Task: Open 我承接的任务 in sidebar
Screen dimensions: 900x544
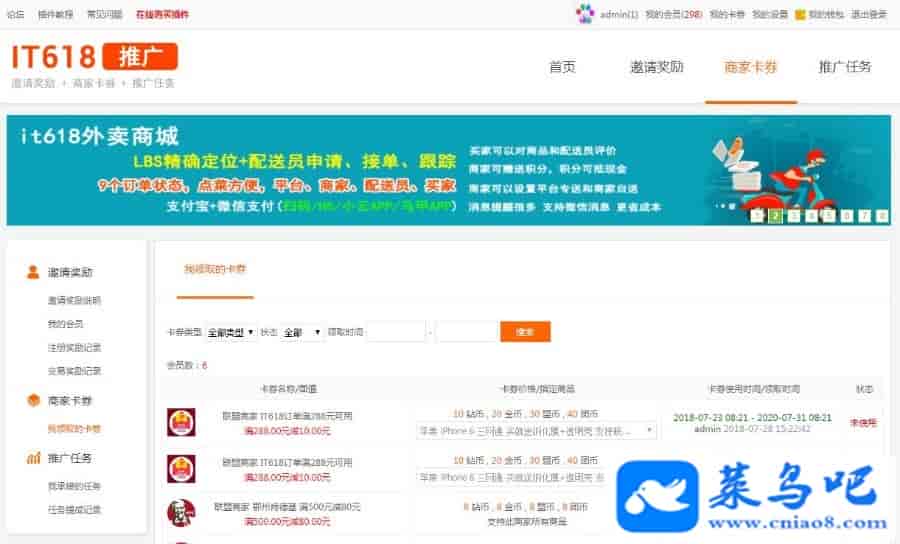Action: [x=74, y=486]
